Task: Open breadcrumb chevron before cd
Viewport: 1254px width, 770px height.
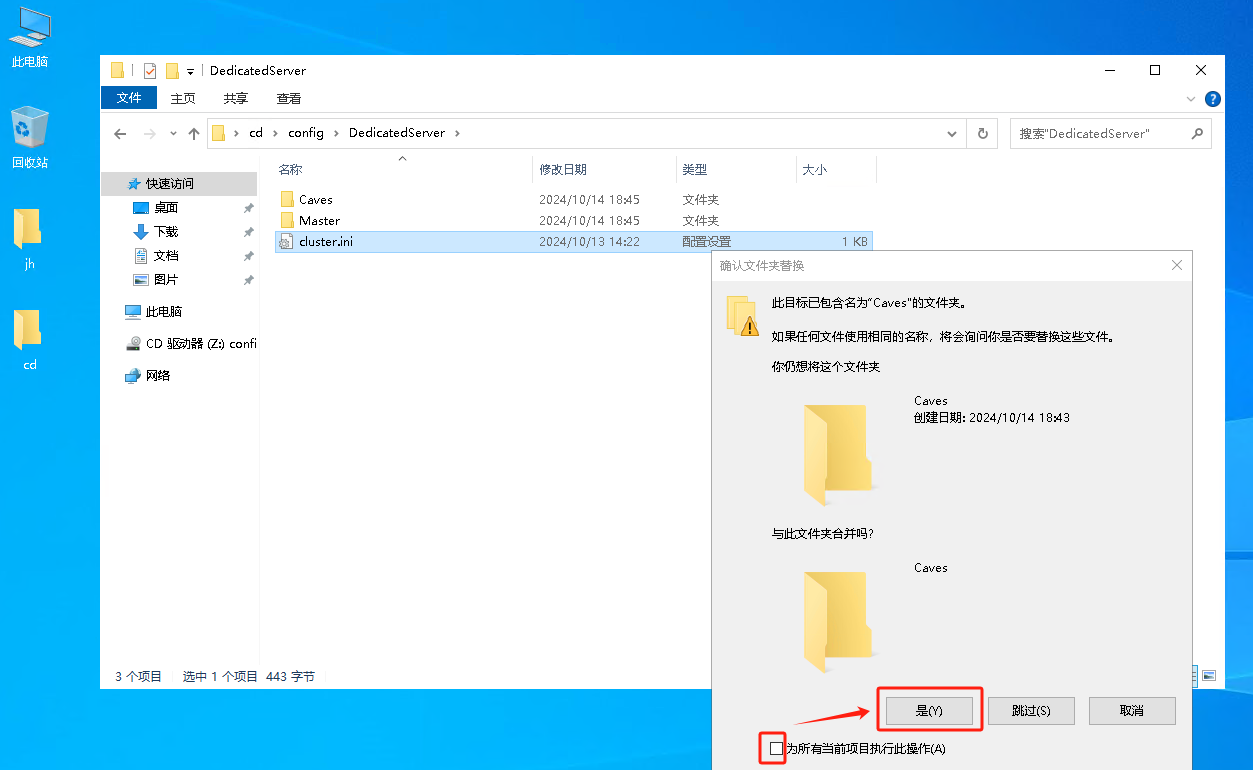Action: point(237,133)
